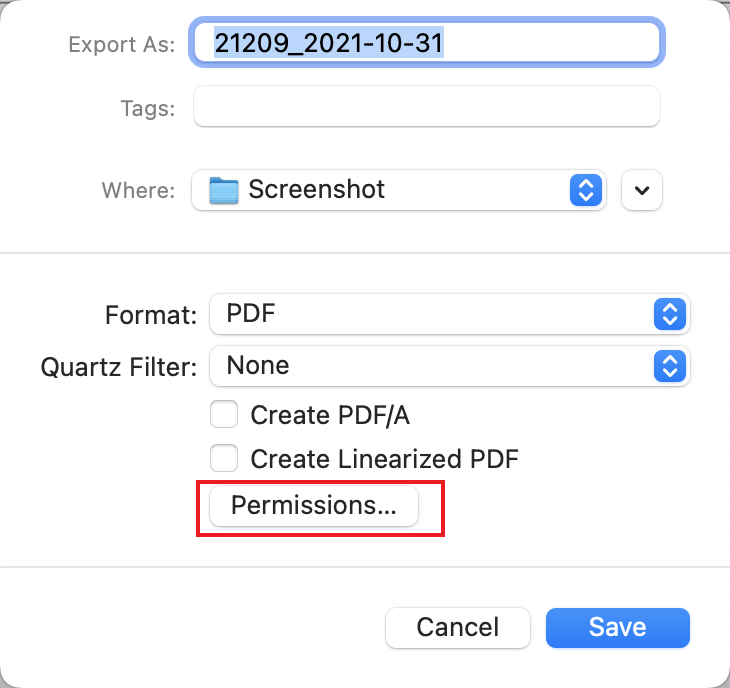Tick the Create Linearized PDF checkbox
This screenshot has width=730, height=688.
click(224, 459)
